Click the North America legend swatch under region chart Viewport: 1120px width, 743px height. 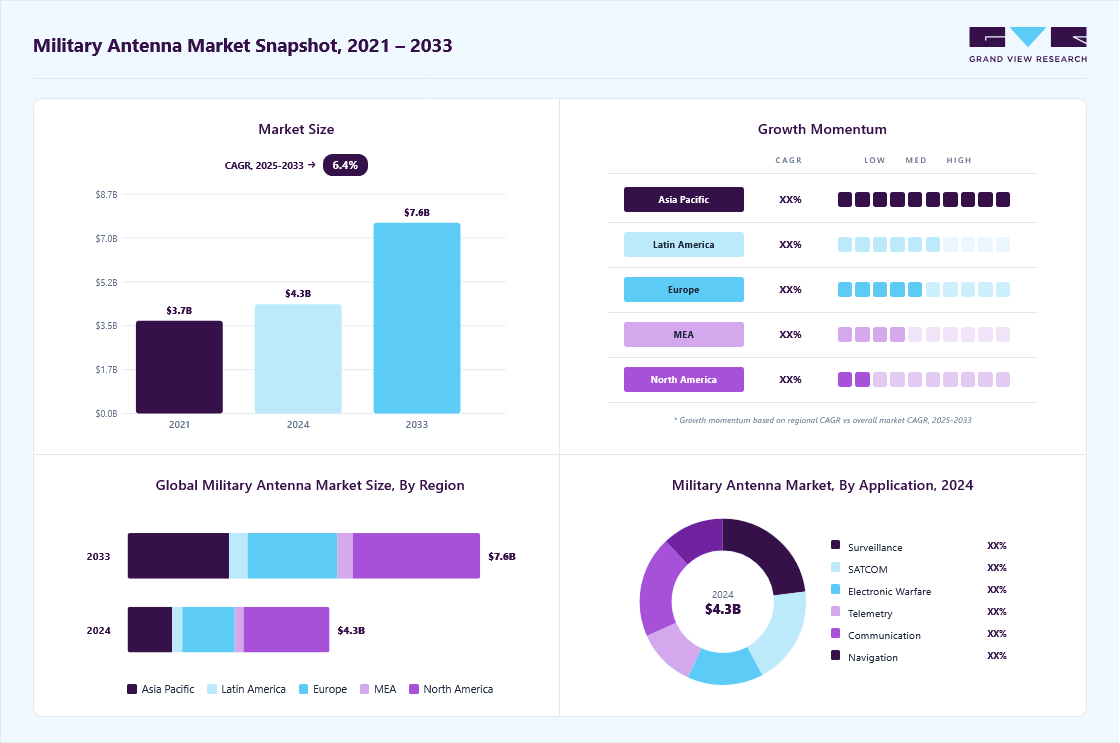point(414,689)
